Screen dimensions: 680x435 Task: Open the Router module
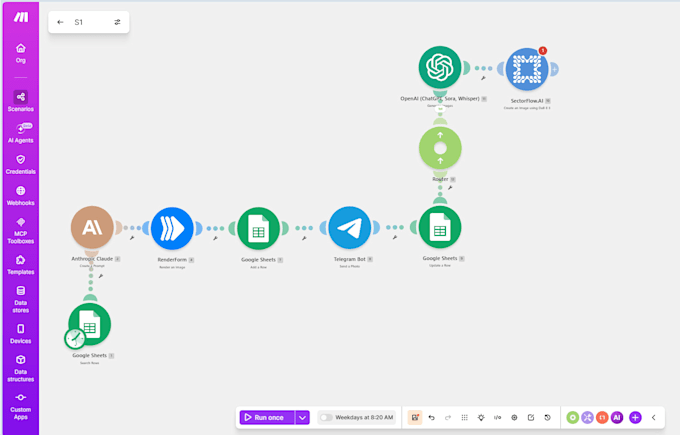[x=440, y=148]
